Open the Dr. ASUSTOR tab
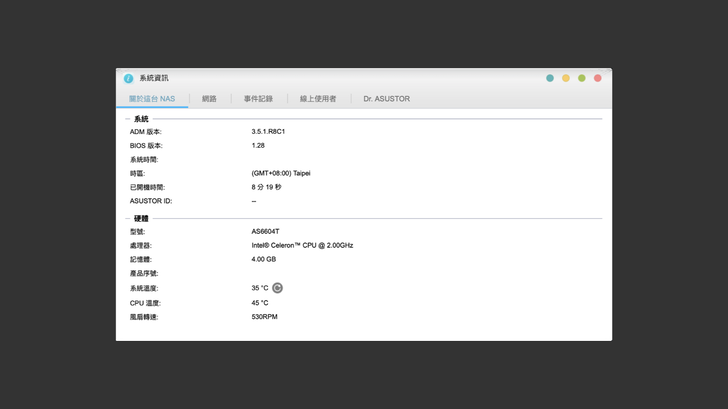 (386, 99)
